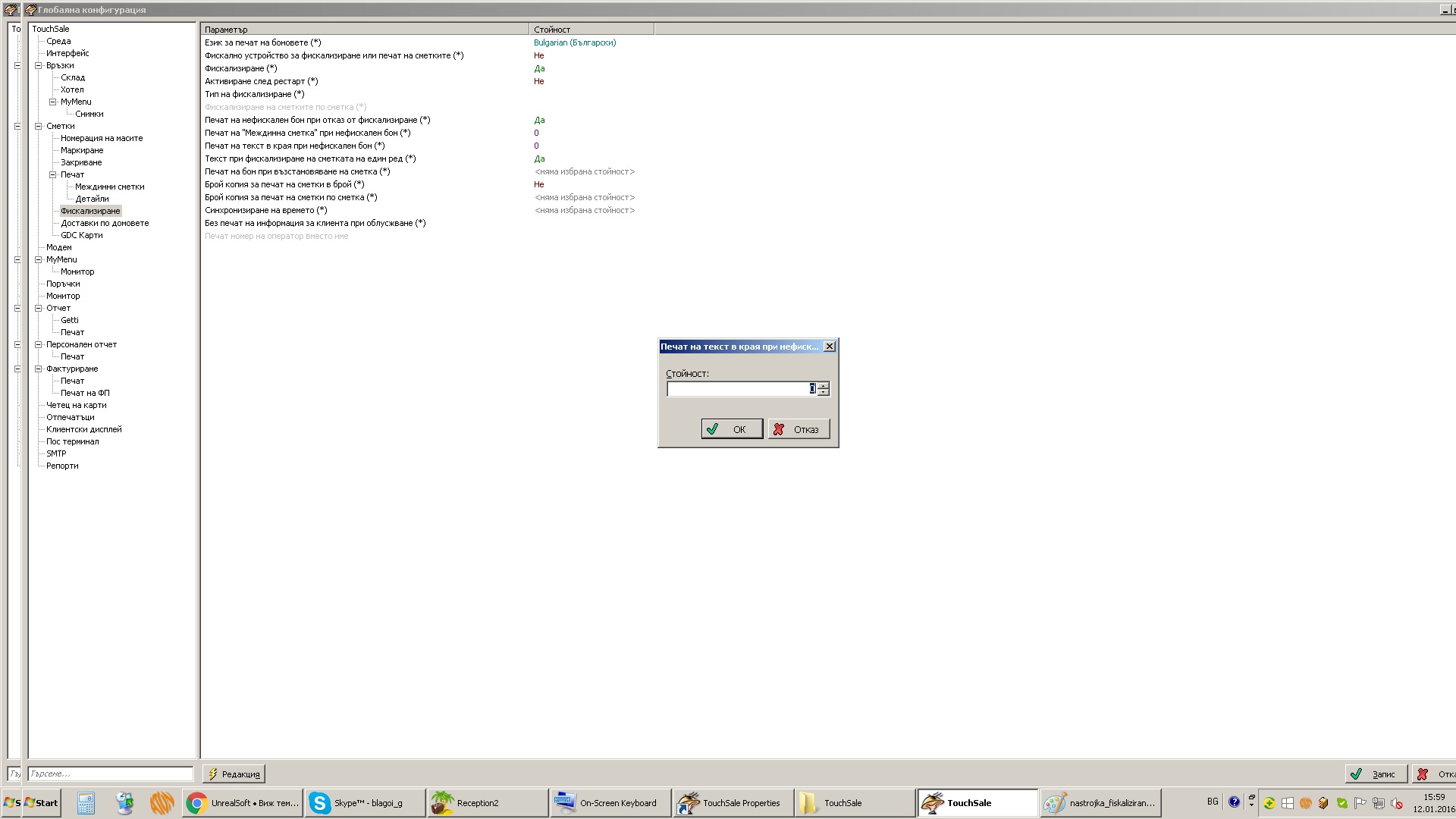1456x819 pixels.
Task: Confirm the value with the OK button
Action: [731, 429]
